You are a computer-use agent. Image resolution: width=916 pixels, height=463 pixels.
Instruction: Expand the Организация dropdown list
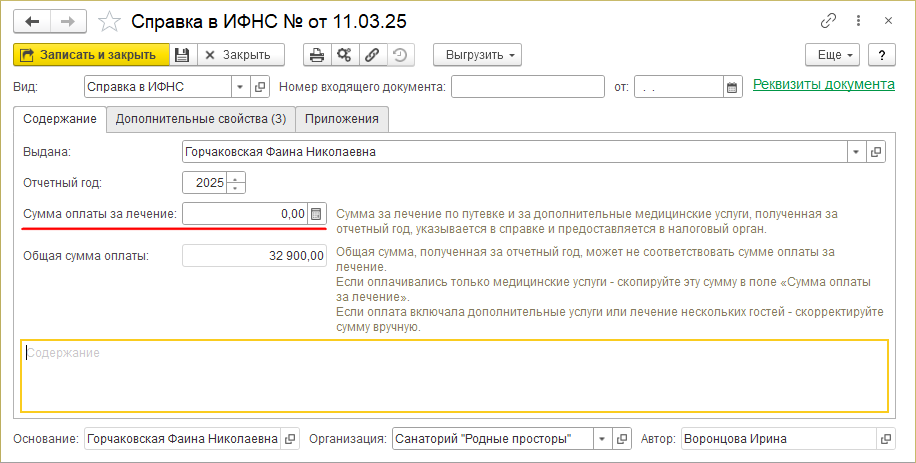(603, 439)
